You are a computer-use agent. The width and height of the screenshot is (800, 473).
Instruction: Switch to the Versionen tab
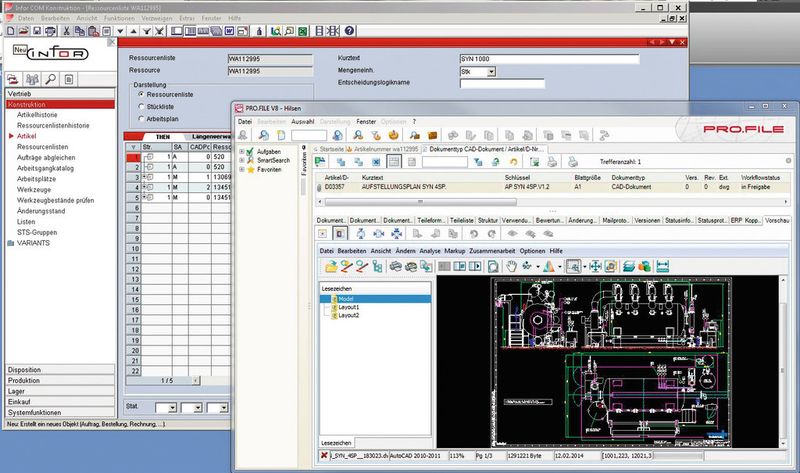tap(647, 220)
